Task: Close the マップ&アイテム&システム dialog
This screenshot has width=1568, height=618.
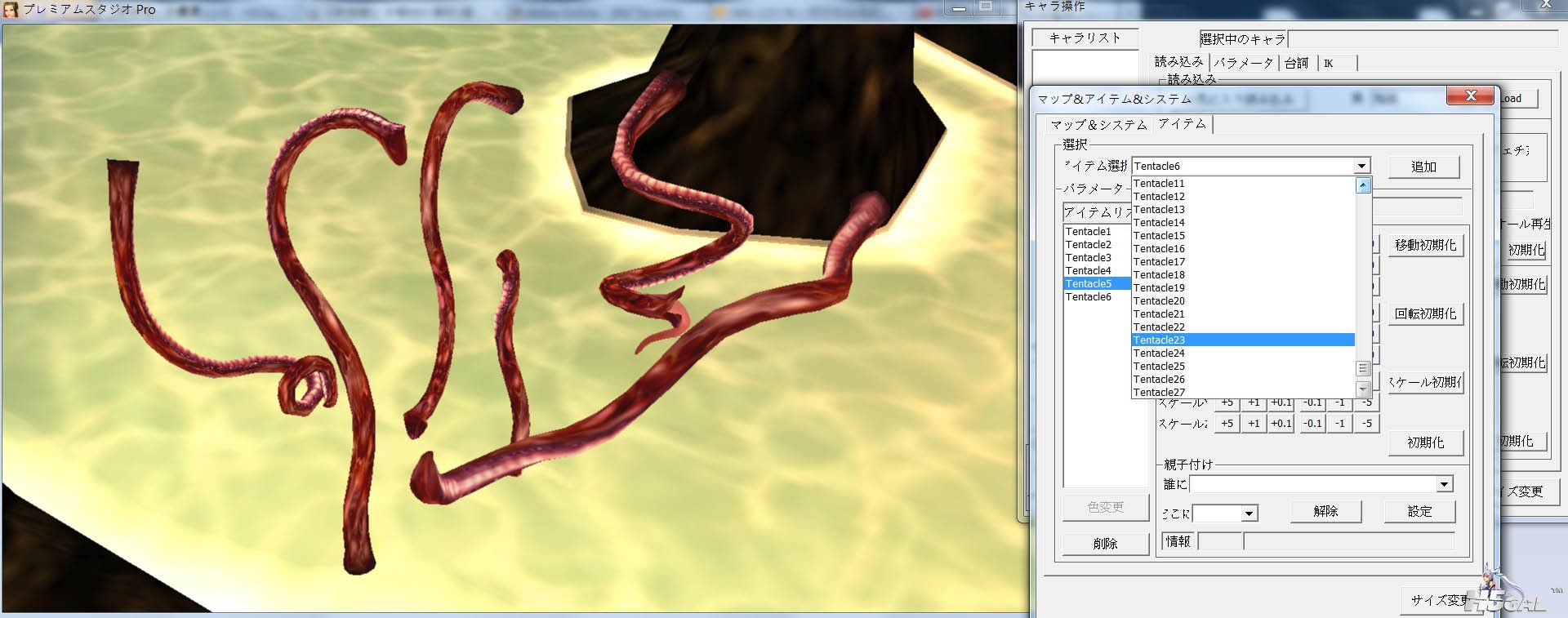Action: (x=1470, y=96)
